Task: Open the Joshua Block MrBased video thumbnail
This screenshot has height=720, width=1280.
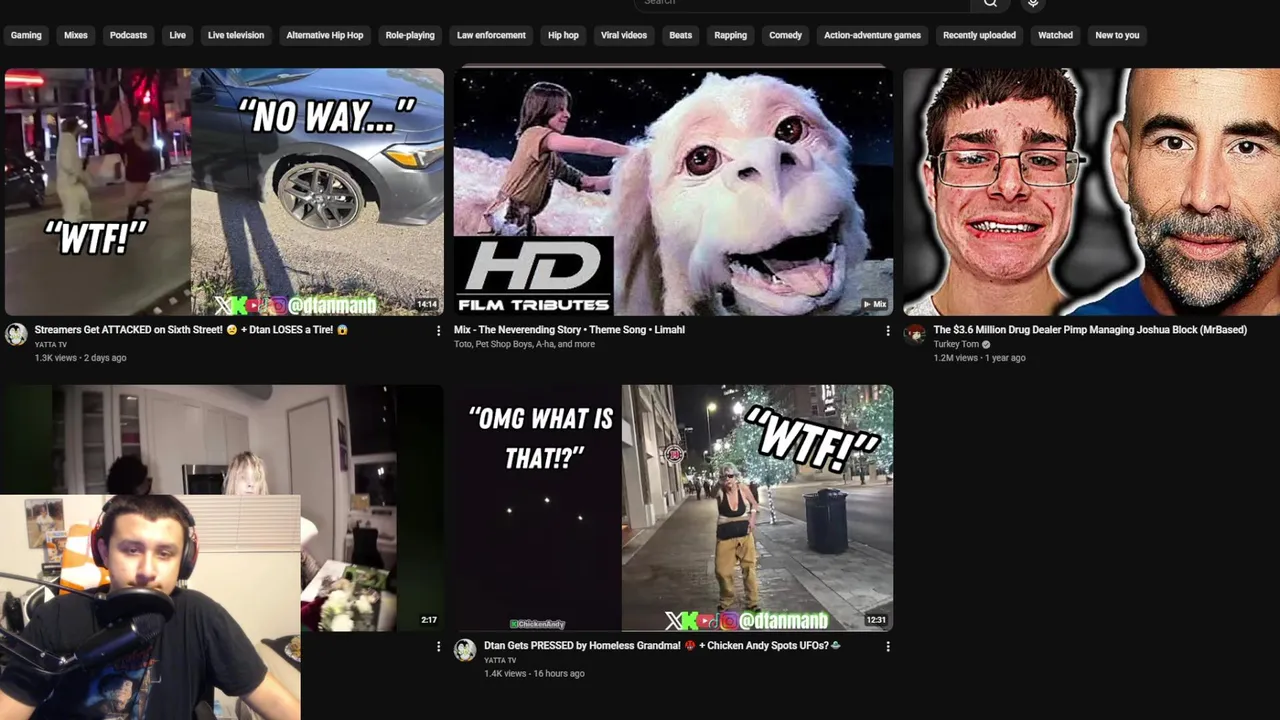Action: click(x=1092, y=192)
